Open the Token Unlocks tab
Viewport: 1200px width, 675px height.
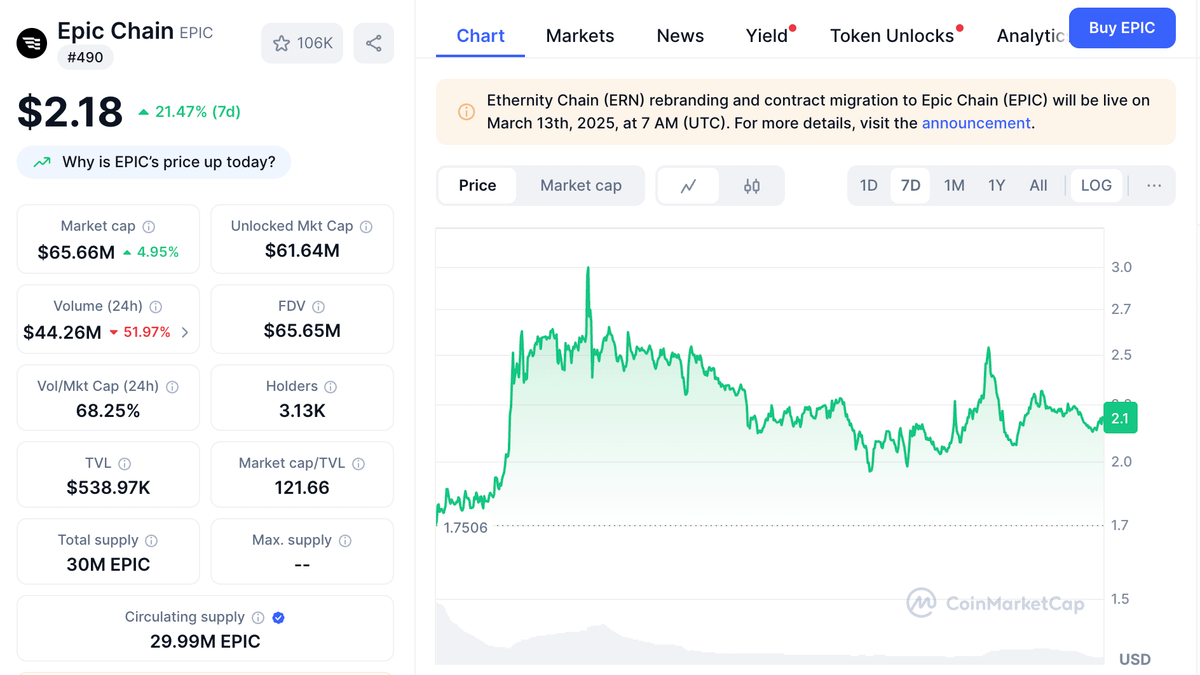coord(892,36)
